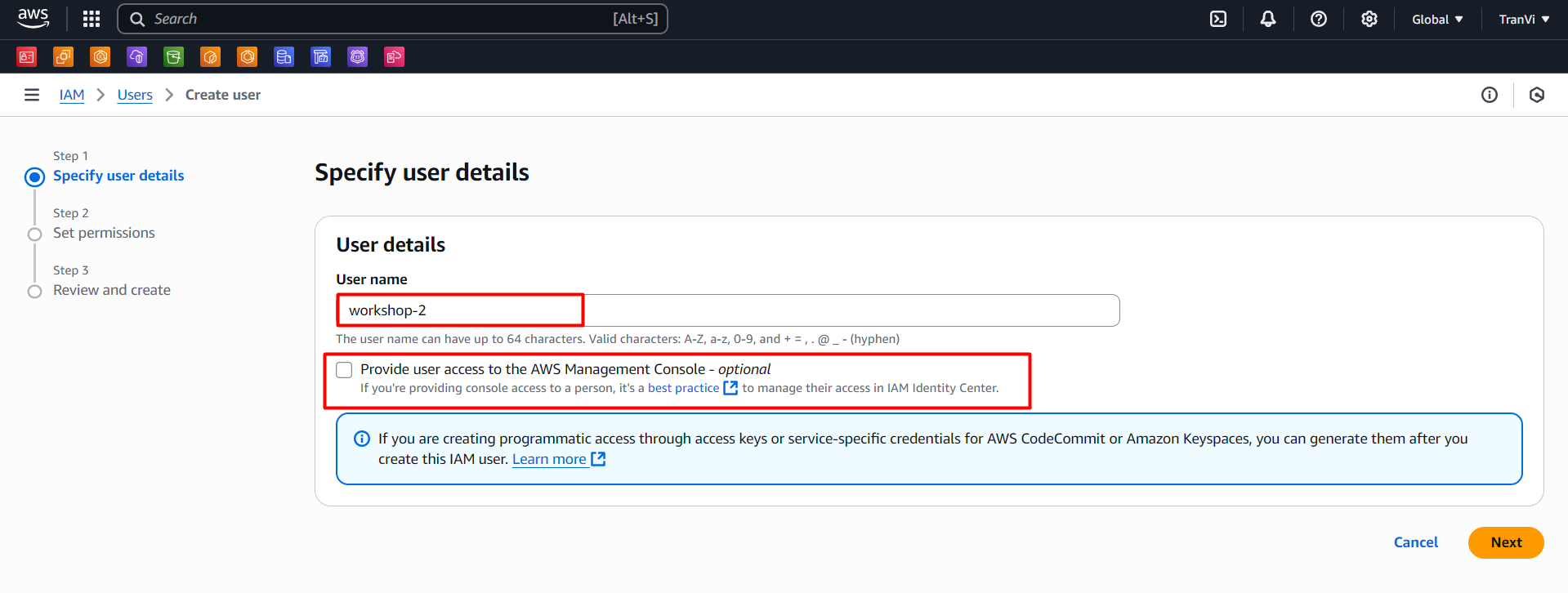
Task: Enable AWS Management Console access checkbox
Action: coord(345,370)
